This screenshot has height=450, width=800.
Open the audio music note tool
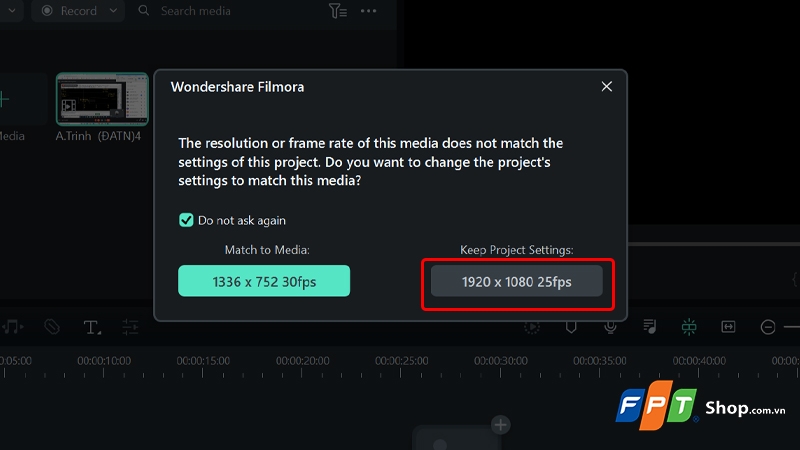13,327
